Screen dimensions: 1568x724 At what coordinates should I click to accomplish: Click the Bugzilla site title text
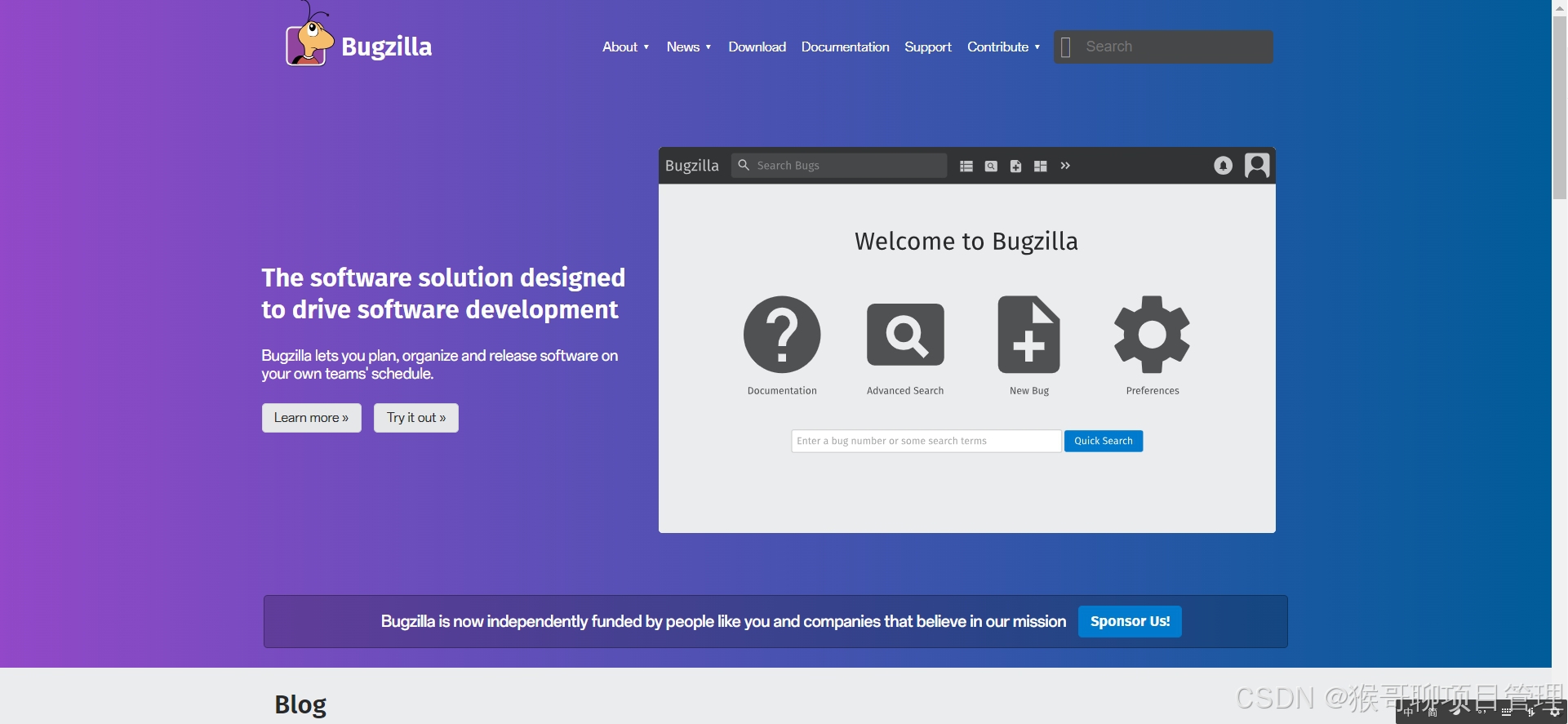(386, 47)
